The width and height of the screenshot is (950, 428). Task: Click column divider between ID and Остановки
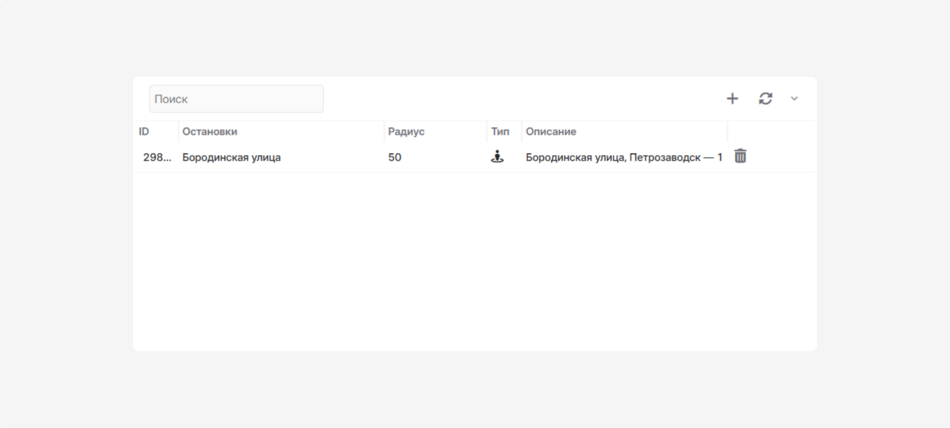(178, 132)
